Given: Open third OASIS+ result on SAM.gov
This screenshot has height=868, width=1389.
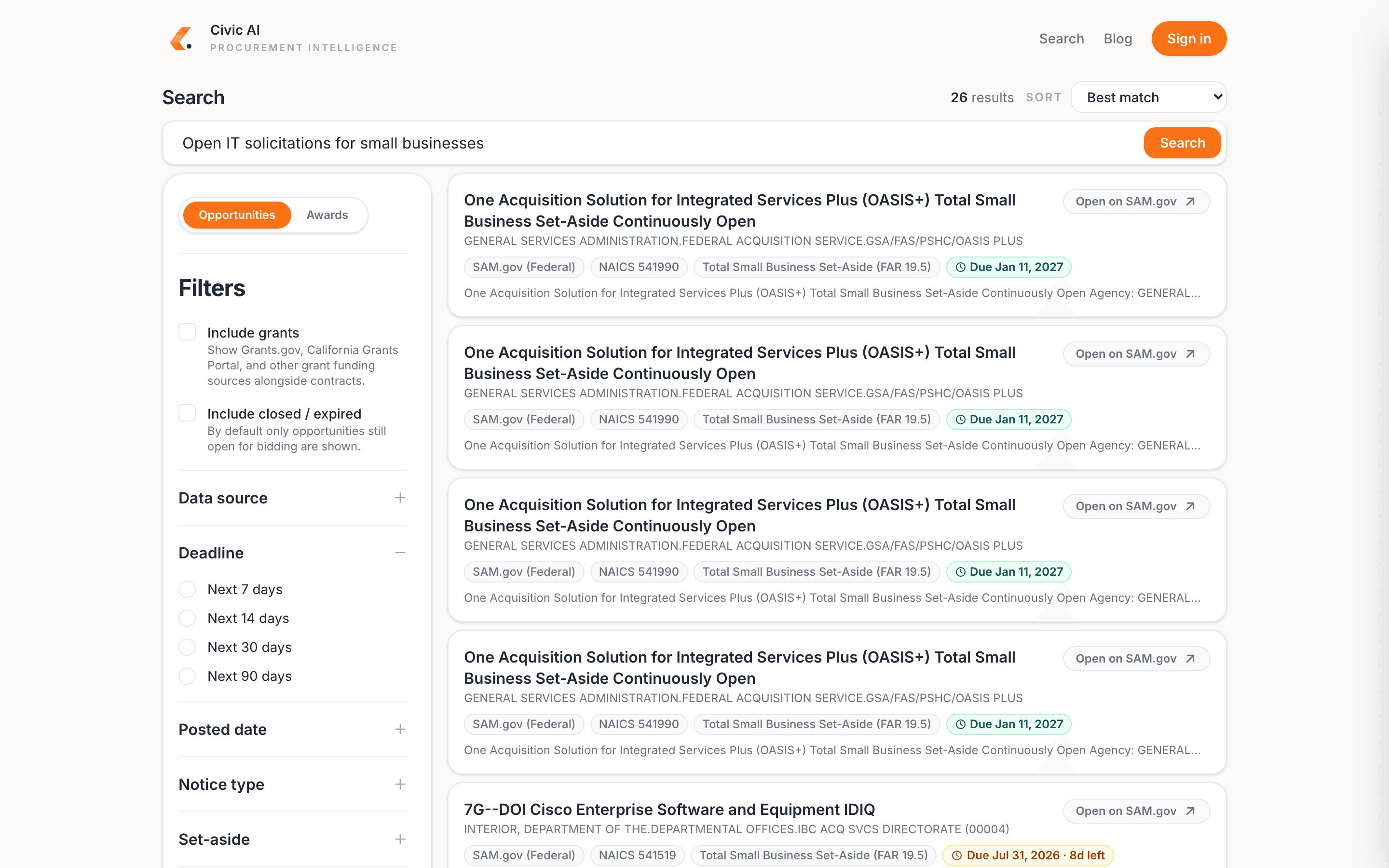Looking at the screenshot, I should (x=1136, y=506).
